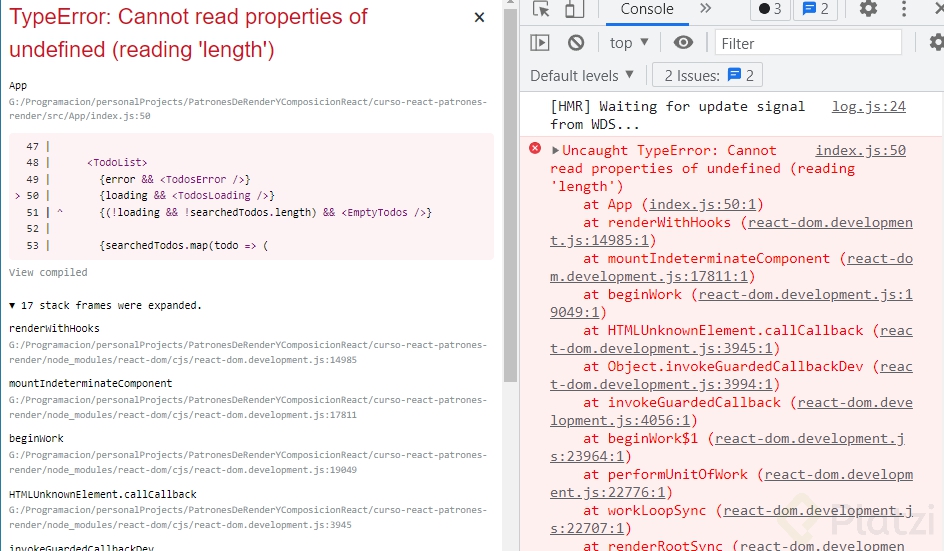The height and width of the screenshot is (551, 944).
Task: Show more DevTools tabs chevron
Action: tap(706, 8)
